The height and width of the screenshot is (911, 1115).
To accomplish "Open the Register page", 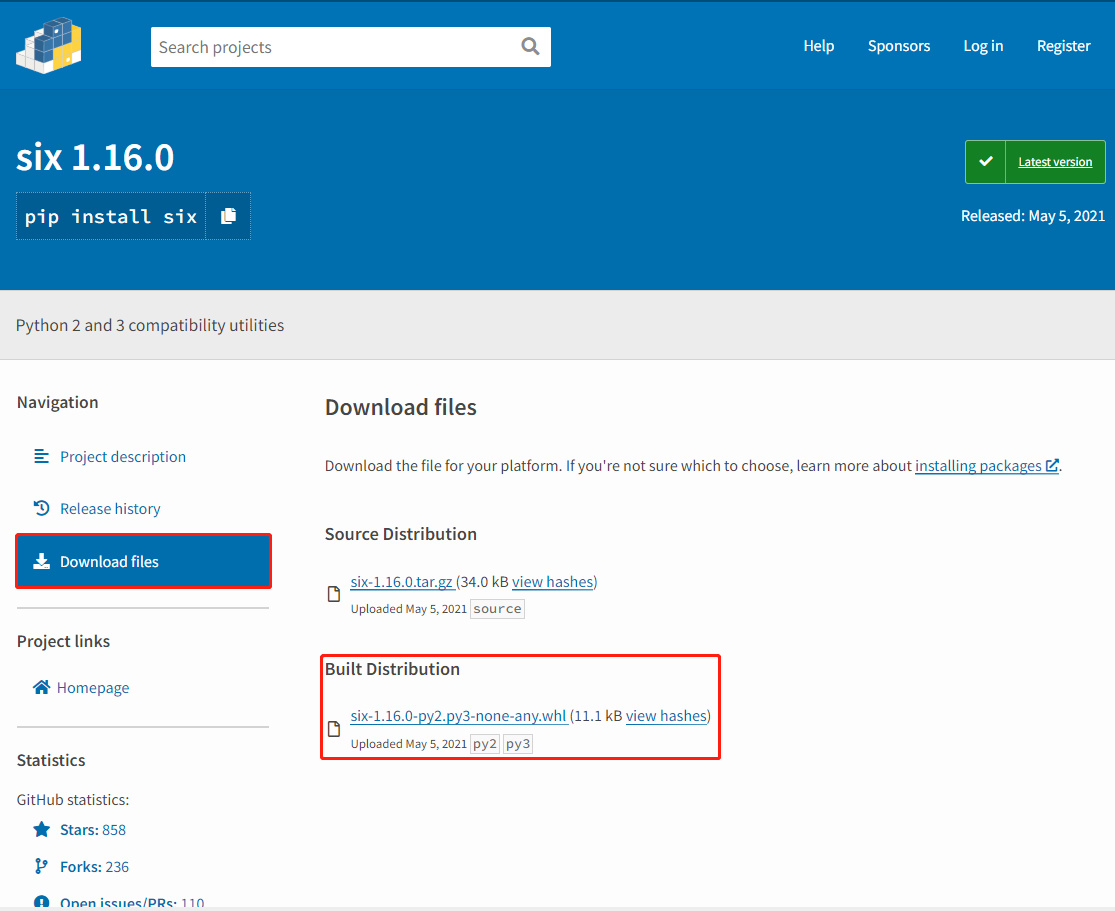I will [x=1063, y=46].
